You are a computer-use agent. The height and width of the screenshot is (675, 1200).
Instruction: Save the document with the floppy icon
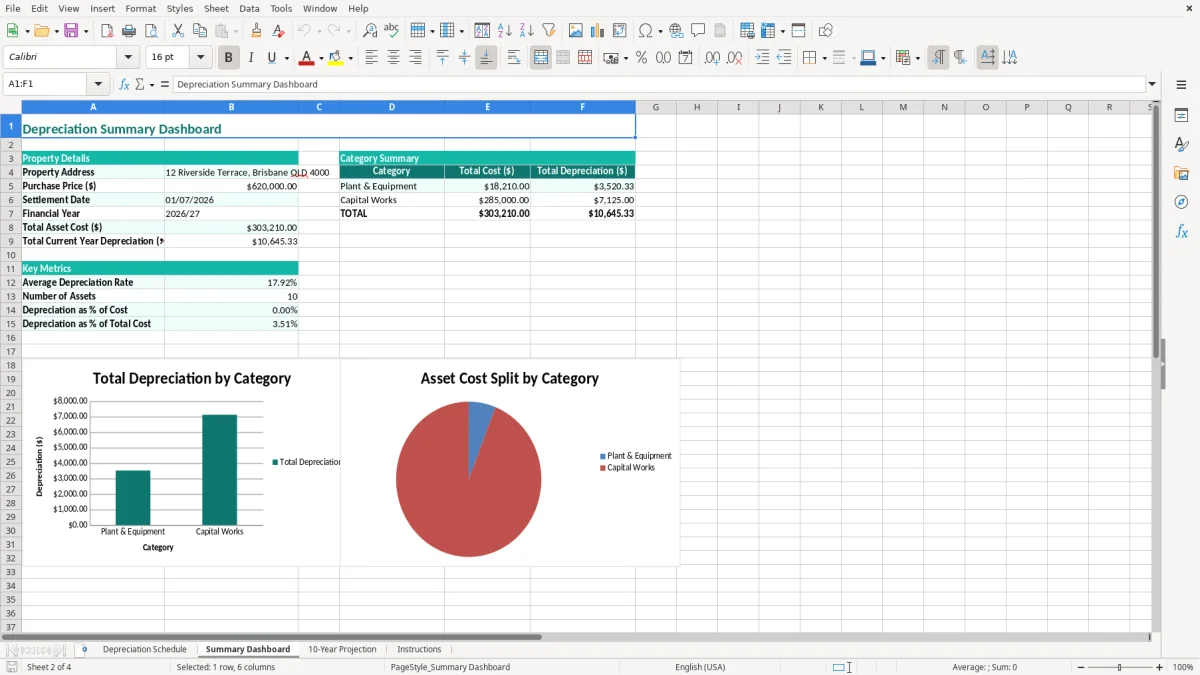tap(71, 31)
